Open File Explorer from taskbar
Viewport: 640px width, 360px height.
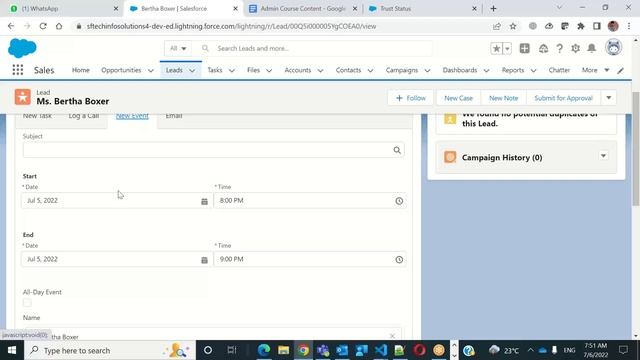tap(283, 350)
